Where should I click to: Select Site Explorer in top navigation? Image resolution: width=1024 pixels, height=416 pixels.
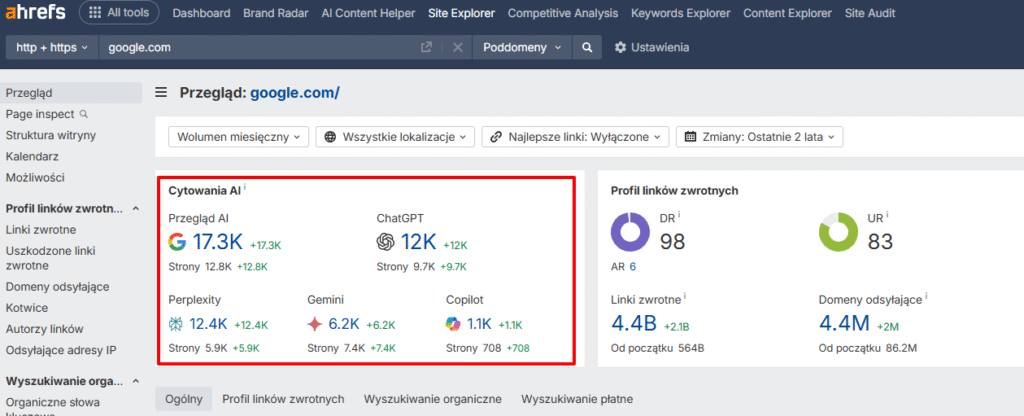(462, 13)
